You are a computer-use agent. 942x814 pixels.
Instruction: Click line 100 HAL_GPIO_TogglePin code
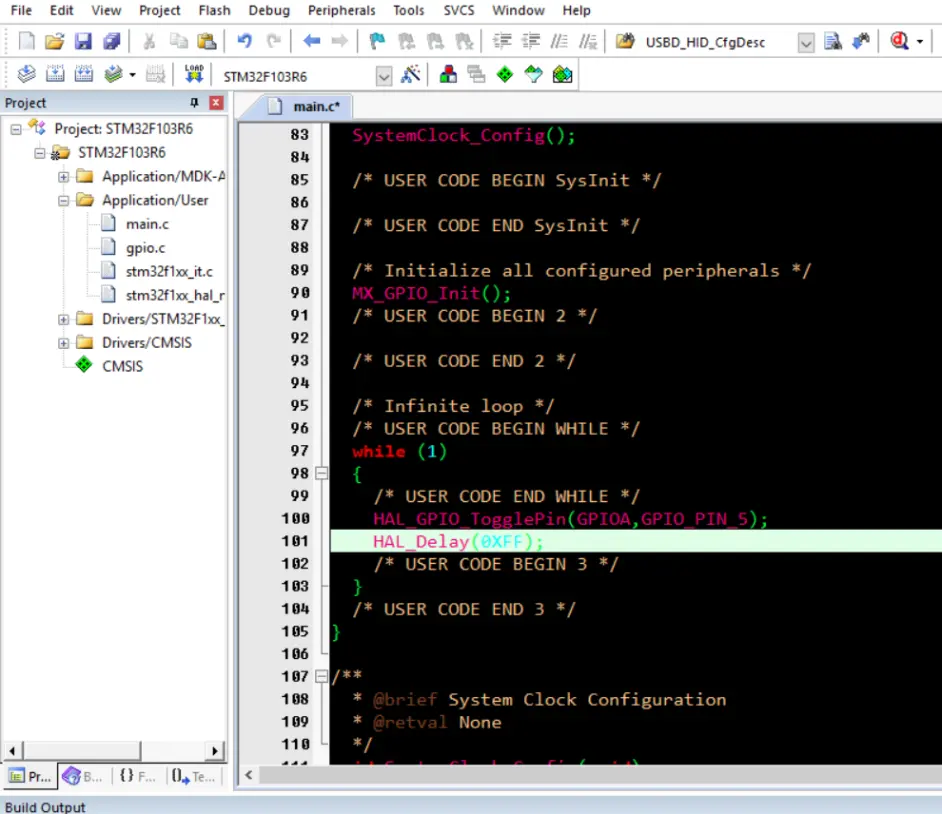(570, 519)
